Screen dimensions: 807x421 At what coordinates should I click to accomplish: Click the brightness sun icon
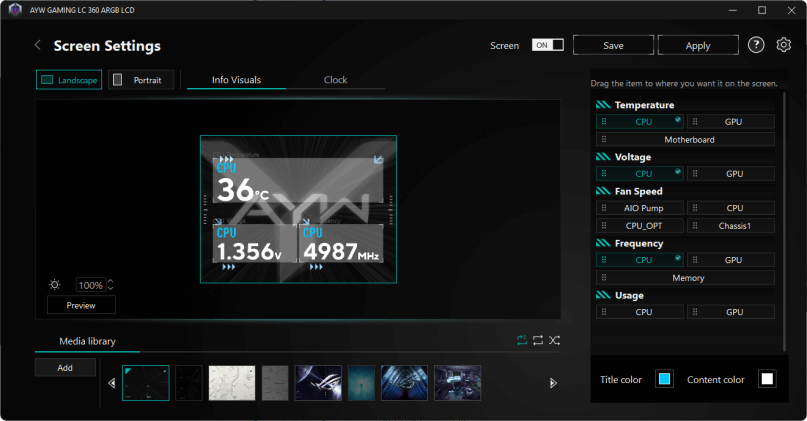pos(55,285)
